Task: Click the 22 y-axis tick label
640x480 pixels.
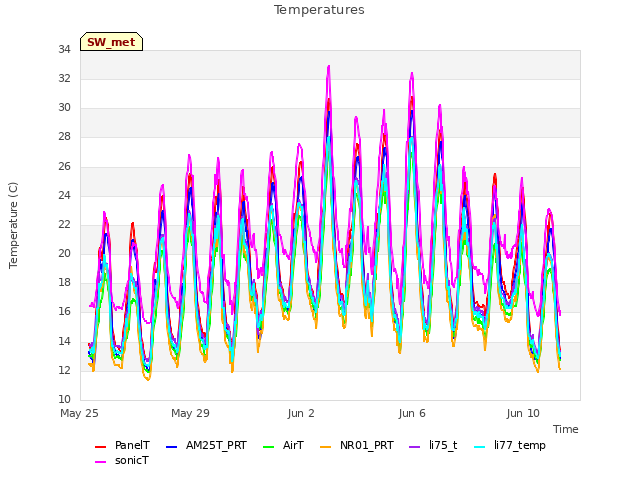Action: click(x=64, y=224)
